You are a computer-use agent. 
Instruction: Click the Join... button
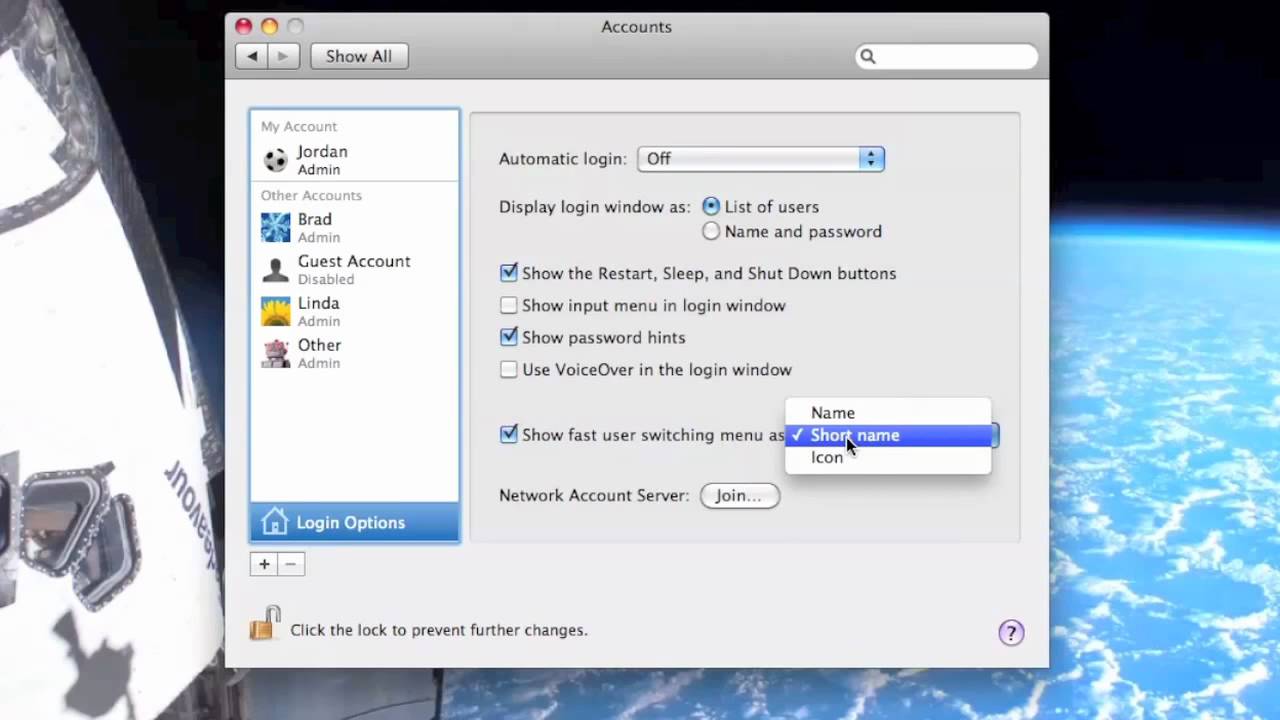coord(739,495)
